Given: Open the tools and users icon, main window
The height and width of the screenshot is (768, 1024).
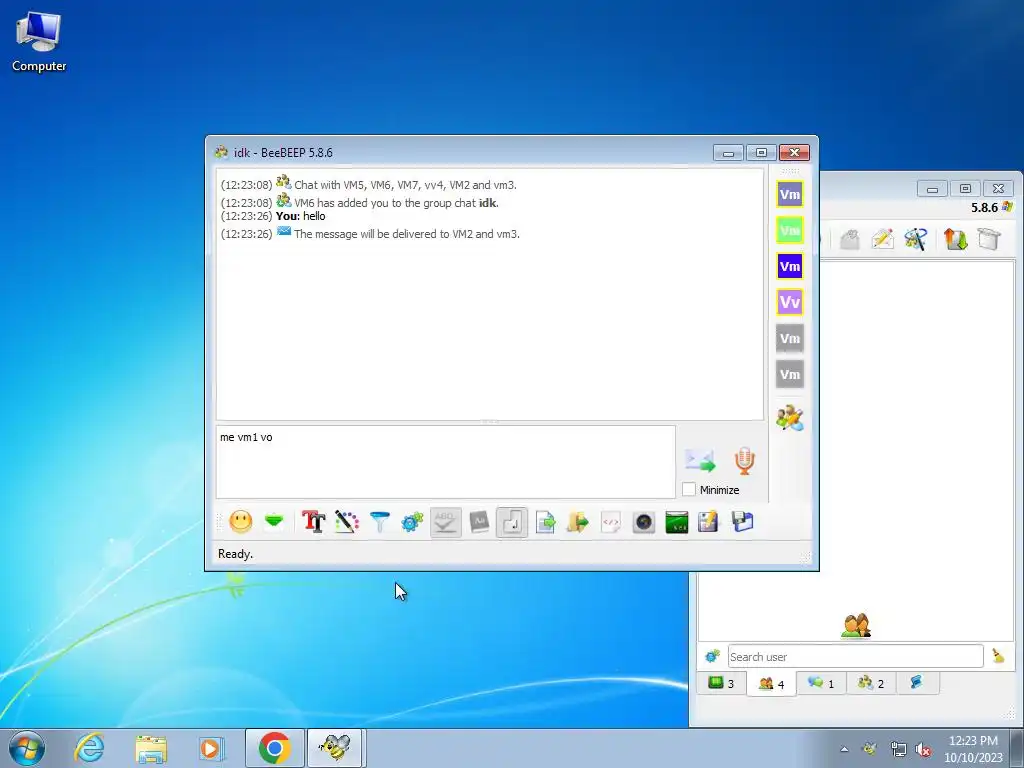Looking at the screenshot, I should click(x=916, y=240).
